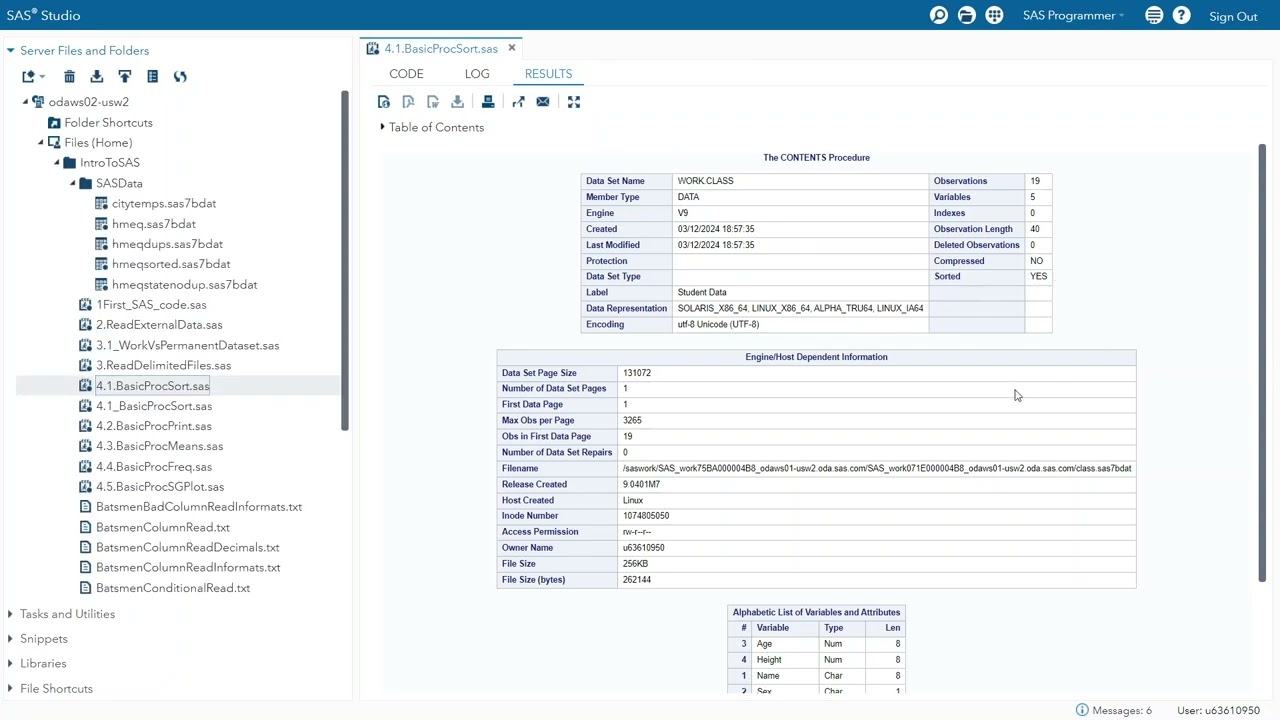1280x720 pixels.
Task: Select 2.ReadExternalData.sas file
Action: coord(159,325)
